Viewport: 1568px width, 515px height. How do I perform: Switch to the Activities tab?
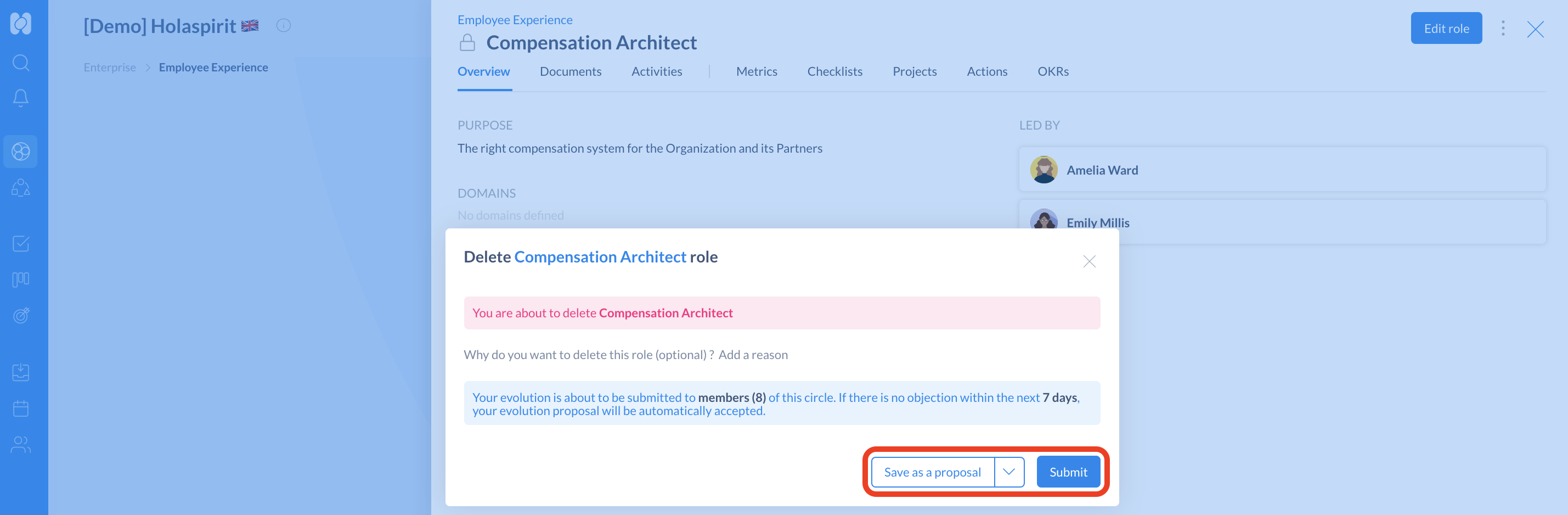pos(656,71)
